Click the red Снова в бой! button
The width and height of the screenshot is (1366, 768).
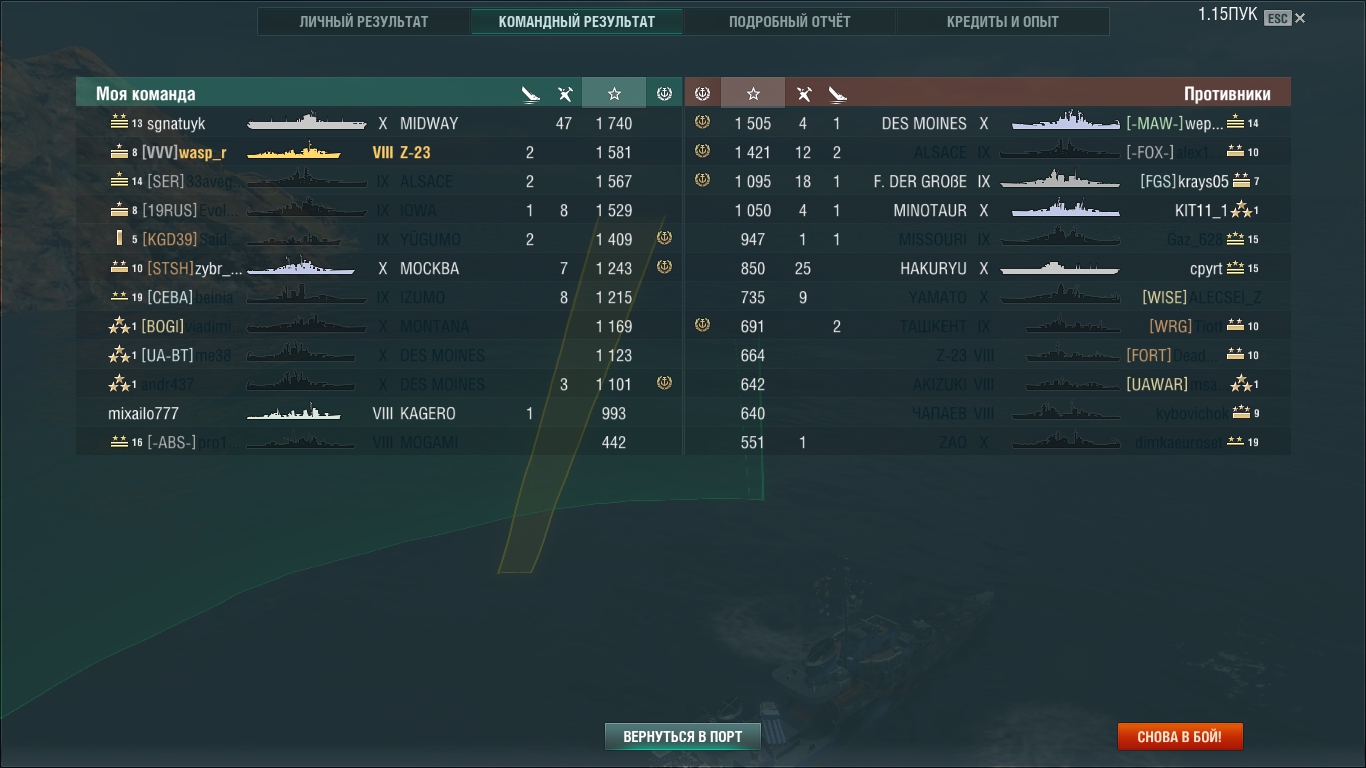point(1180,737)
